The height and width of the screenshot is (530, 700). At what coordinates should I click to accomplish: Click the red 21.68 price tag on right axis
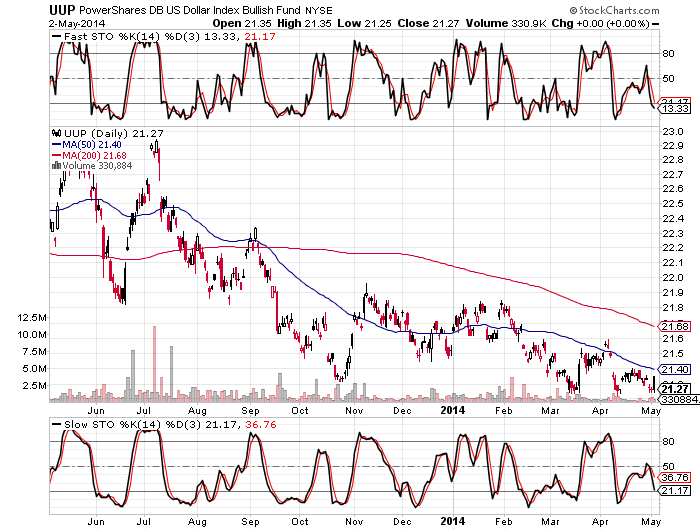tap(675, 326)
